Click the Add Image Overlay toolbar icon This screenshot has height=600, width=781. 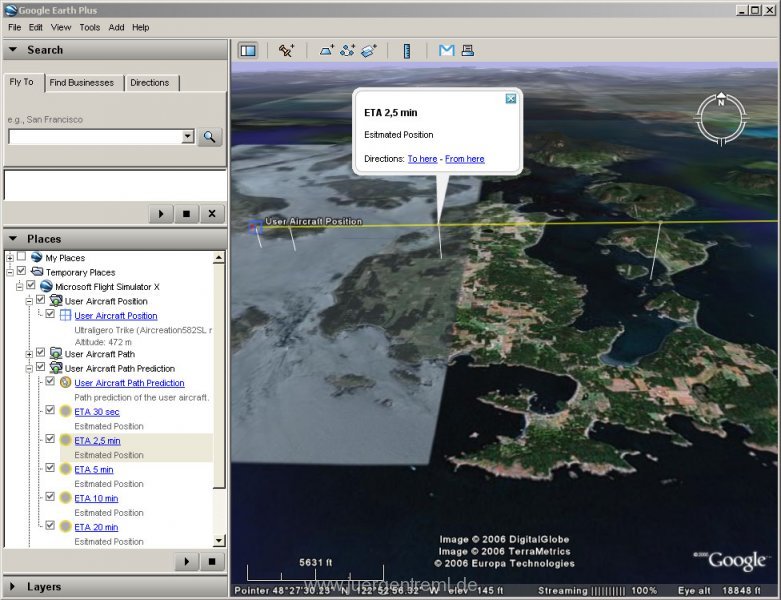[369, 50]
